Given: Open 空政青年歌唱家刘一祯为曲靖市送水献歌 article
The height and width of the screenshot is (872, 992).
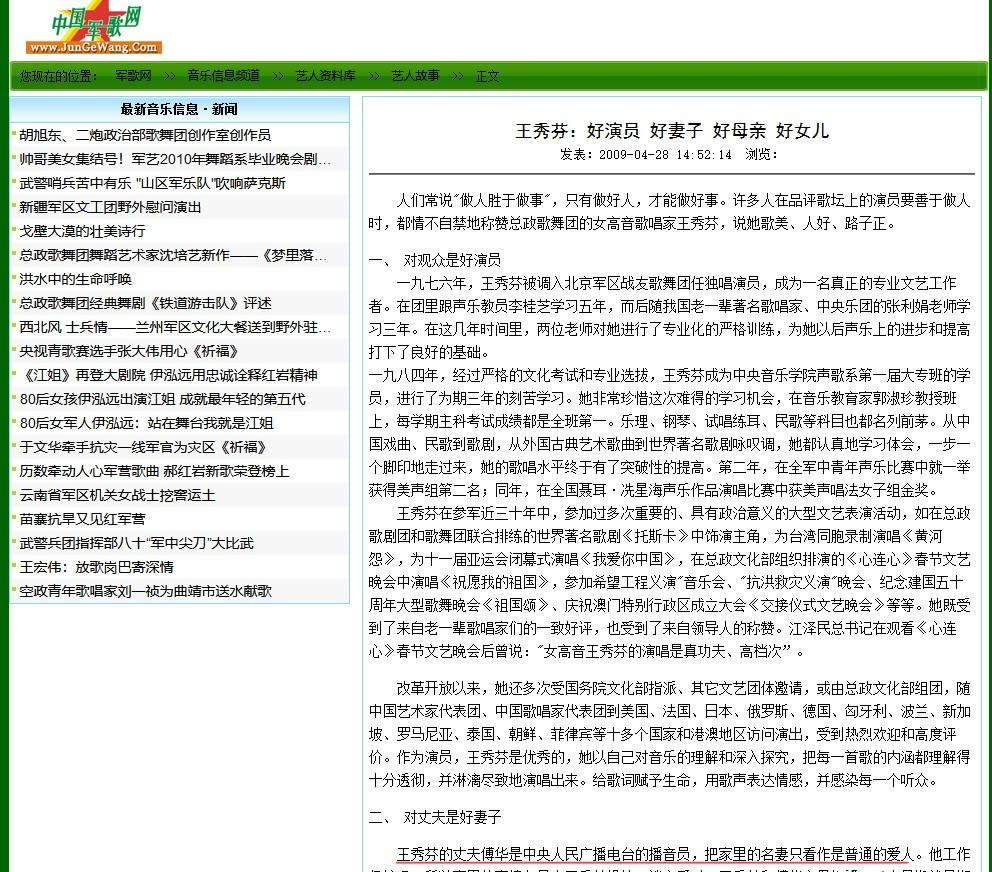Looking at the screenshot, I should tap(146, 592).
